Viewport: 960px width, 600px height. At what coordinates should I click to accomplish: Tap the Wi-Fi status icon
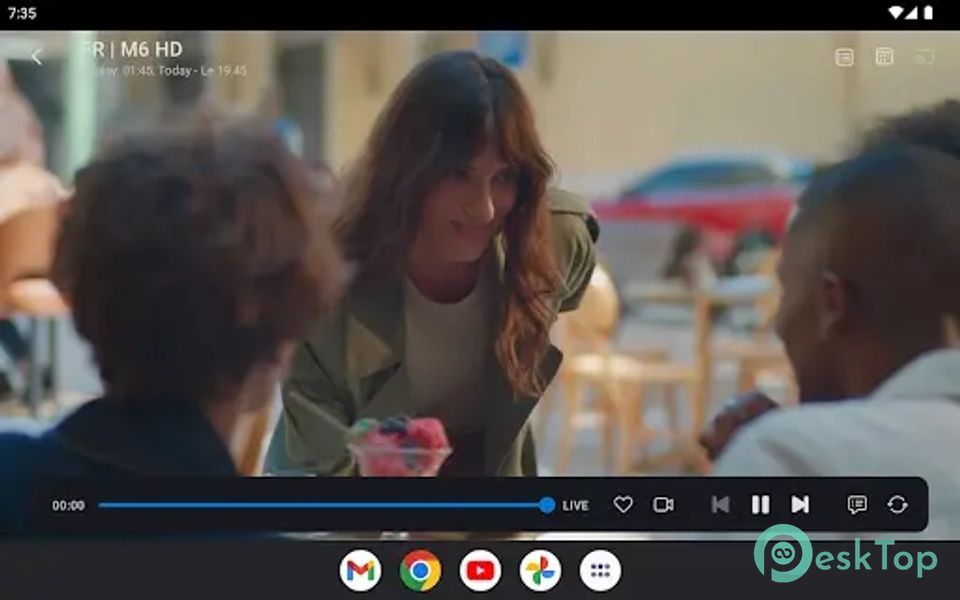[896, 13]
